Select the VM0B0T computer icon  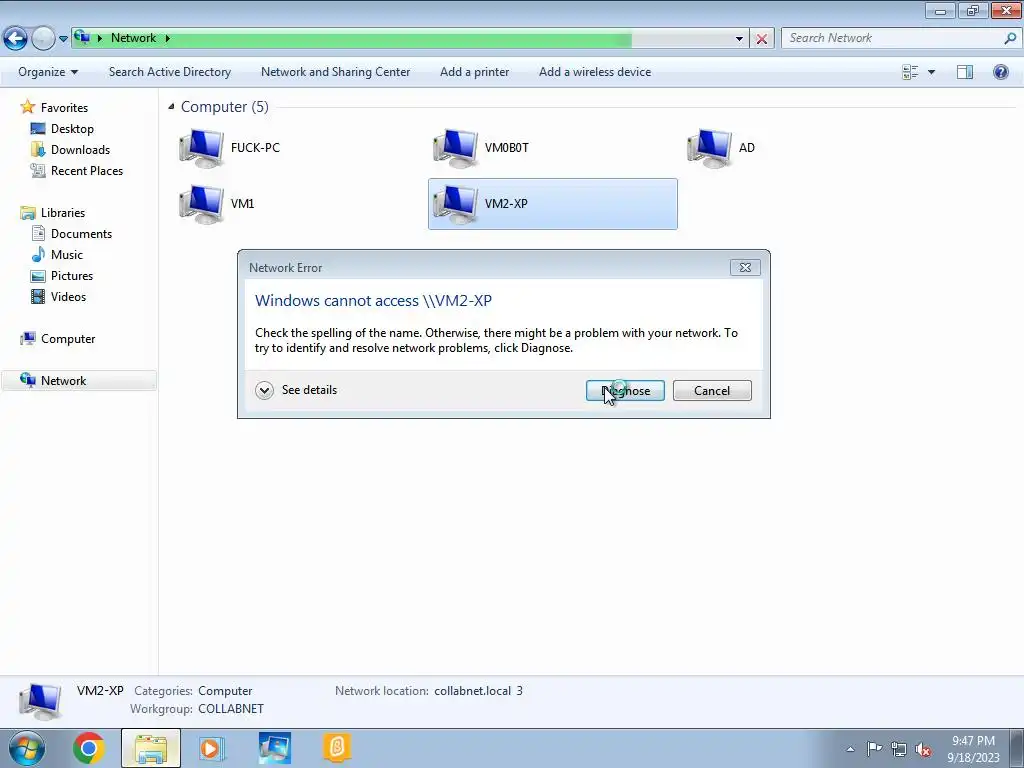coord(455,148)
